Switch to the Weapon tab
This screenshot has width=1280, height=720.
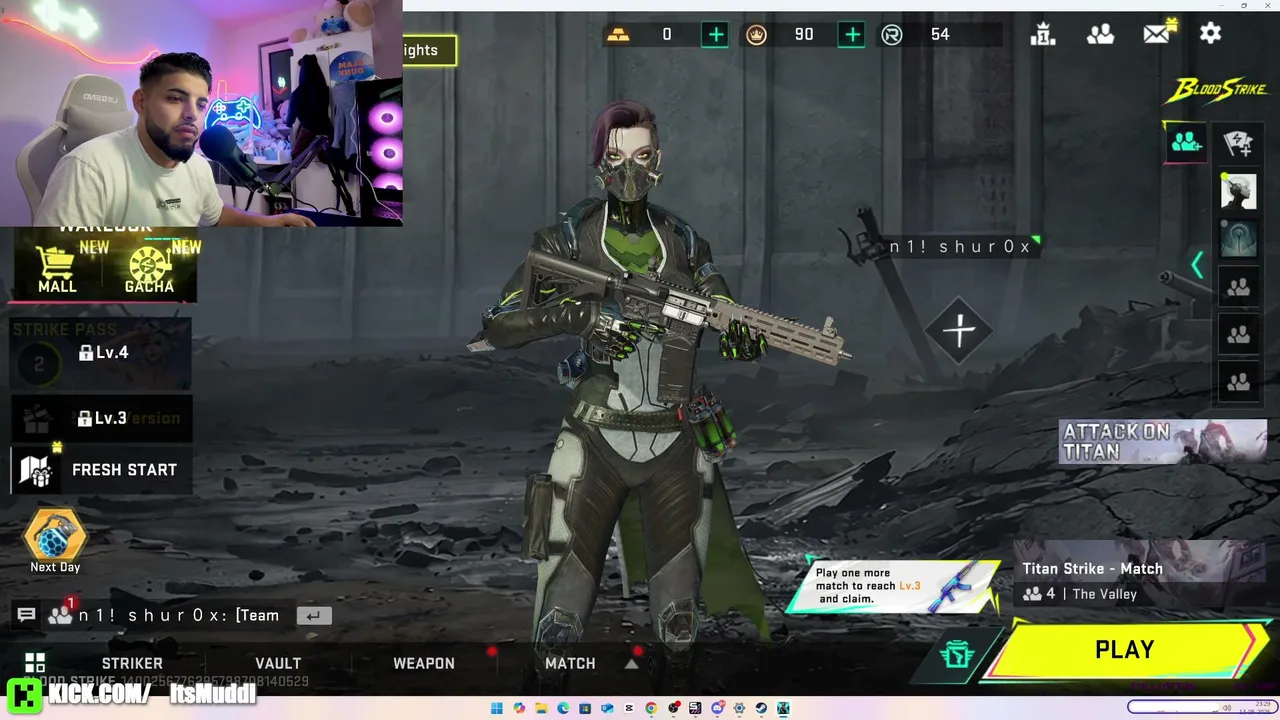click(x=424, y=663)
